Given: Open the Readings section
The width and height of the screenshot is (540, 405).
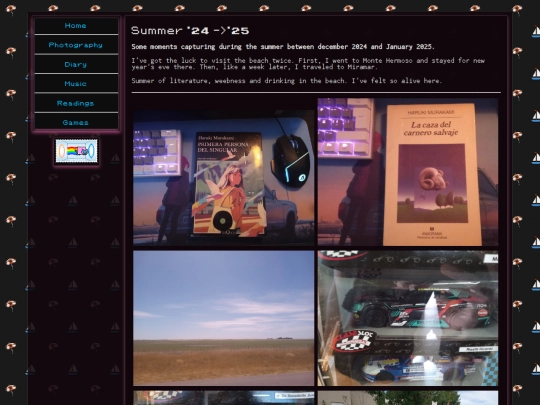Looking at the screenshot, I should [76, 103].
